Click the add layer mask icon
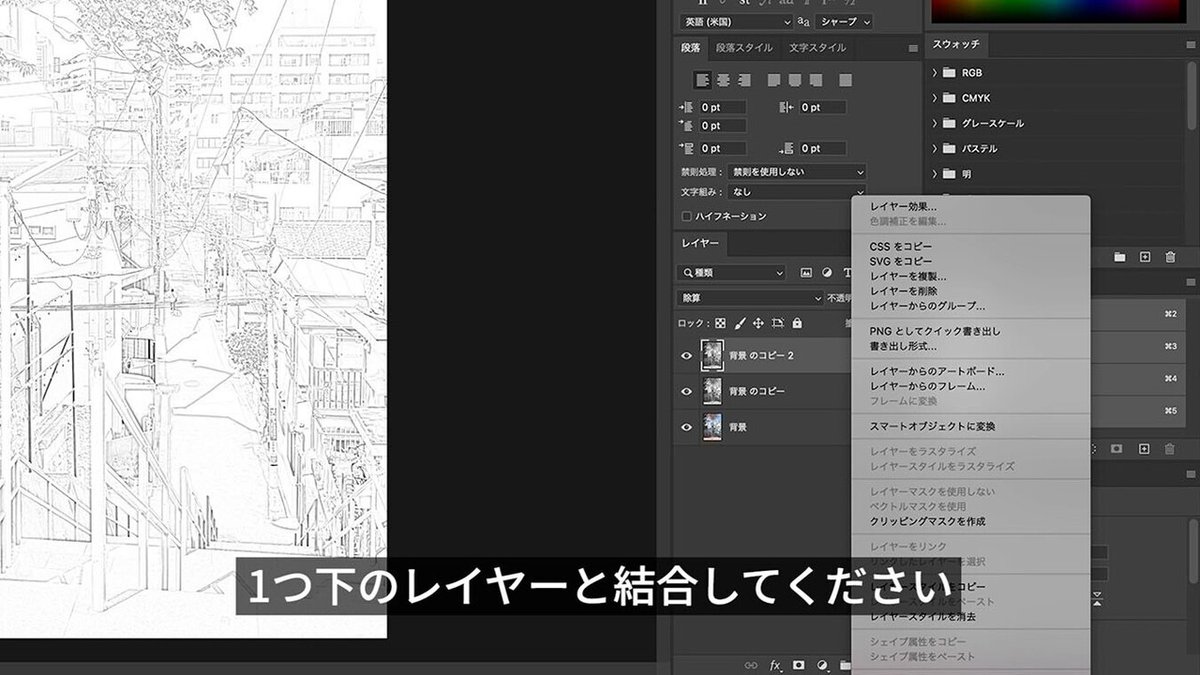The height and width of the screenshot is (675, 1200). point(797,663)
